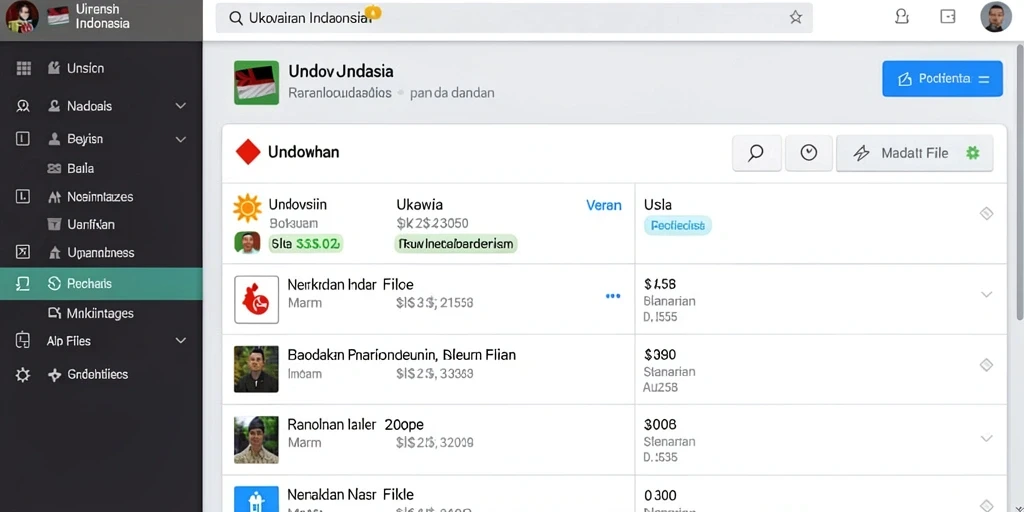Click the search field with Ukovairan Indaonsiar
This screenshot has width=1024, height=512.
[x=514, y=18]
